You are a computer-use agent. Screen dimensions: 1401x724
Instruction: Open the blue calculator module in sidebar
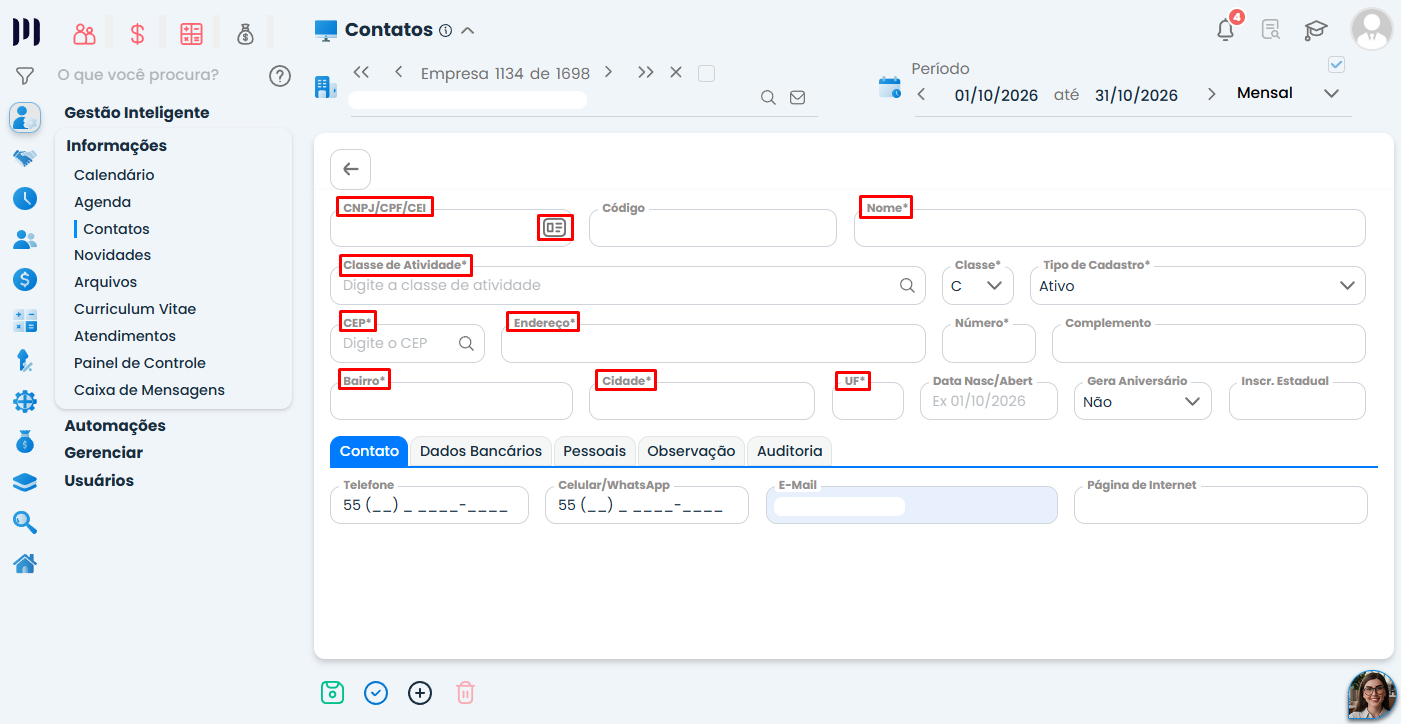click(25, 321)
